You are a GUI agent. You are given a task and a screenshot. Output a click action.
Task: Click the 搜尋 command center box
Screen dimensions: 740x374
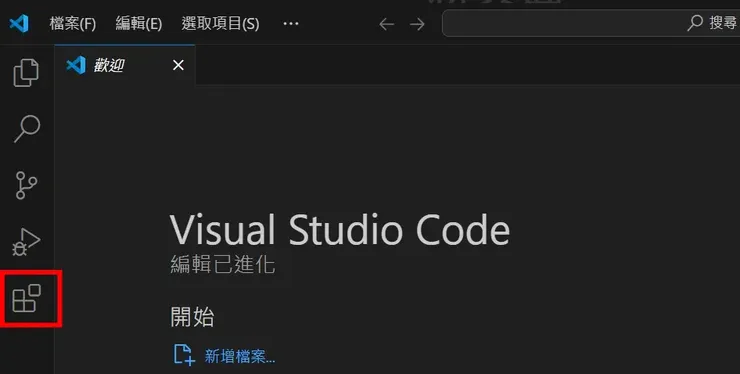click(591, 23)
